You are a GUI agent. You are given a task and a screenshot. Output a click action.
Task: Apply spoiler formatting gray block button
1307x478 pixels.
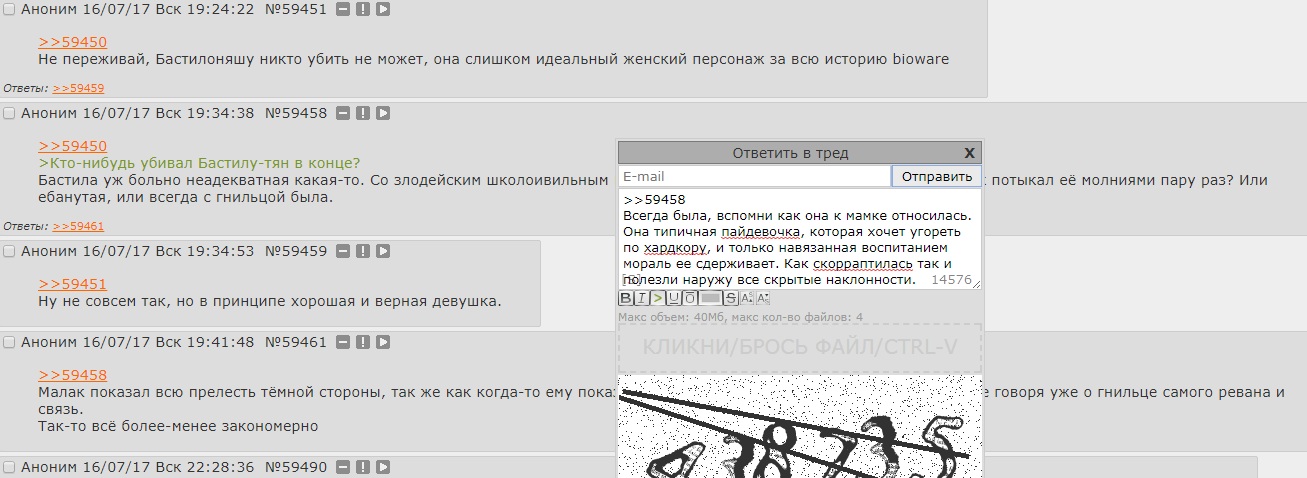tap(710, 298)
